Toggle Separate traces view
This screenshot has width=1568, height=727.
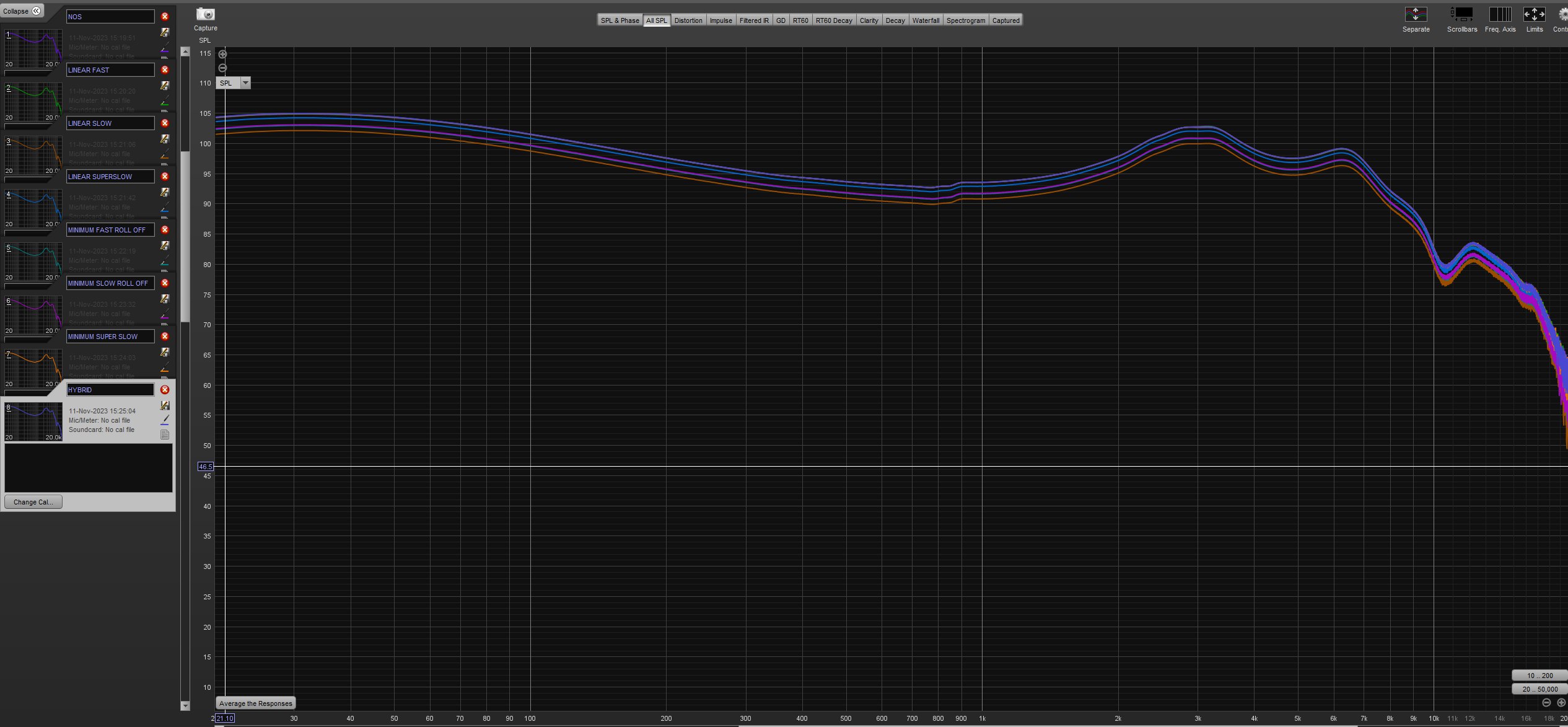coord(1416,14)
